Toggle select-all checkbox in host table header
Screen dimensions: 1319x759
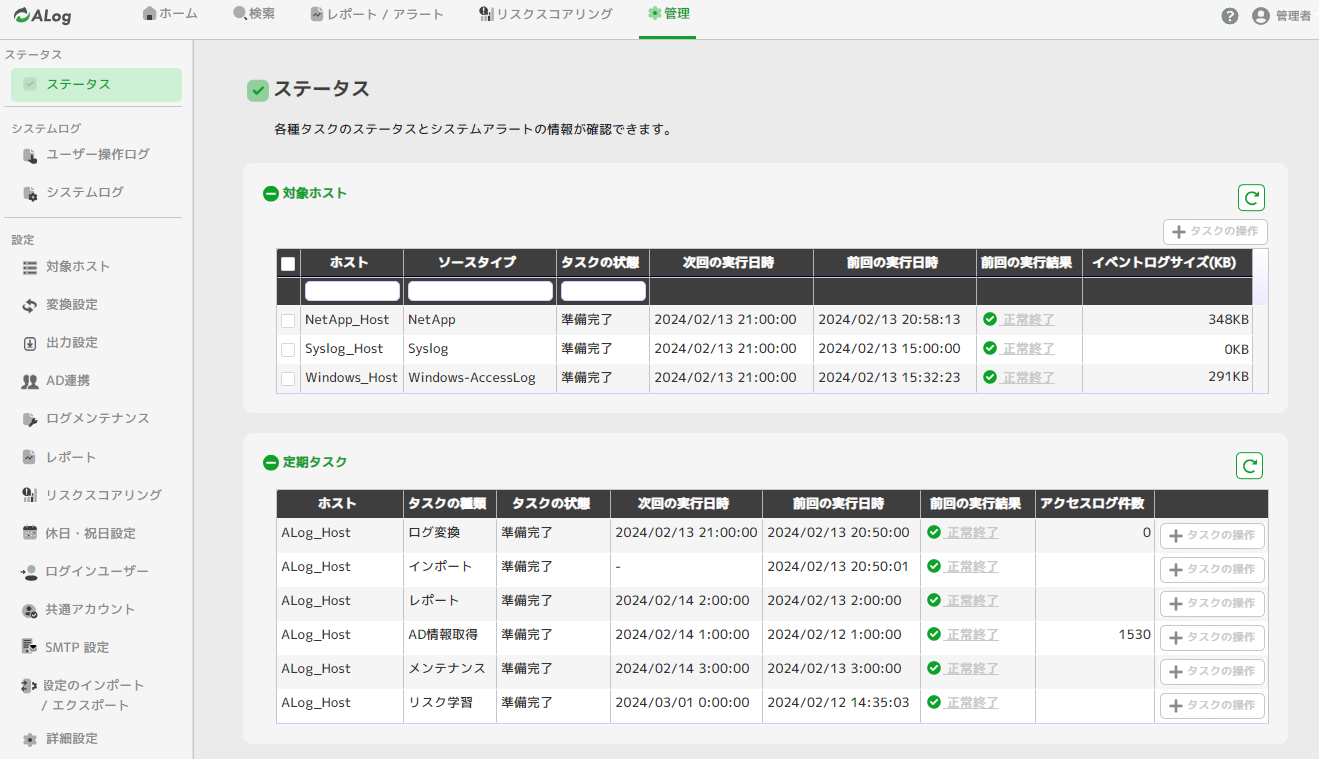click(x=288, y=264)
